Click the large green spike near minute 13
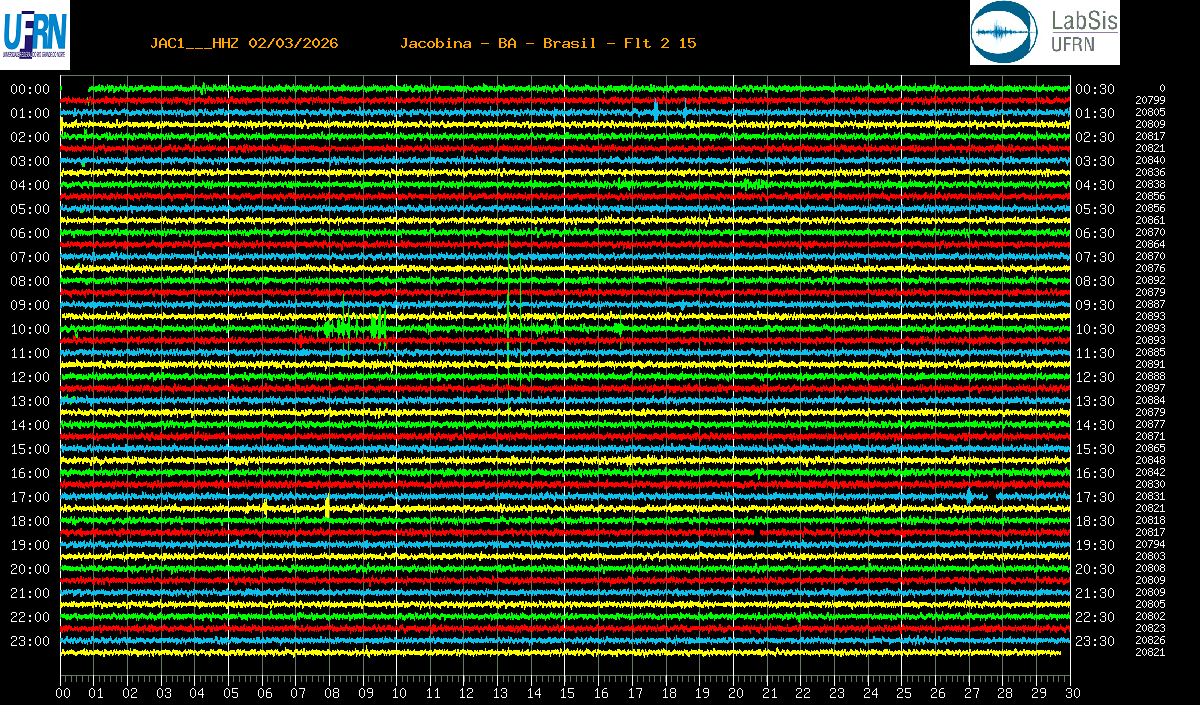1200x705 pixels. tap(509, 300)
